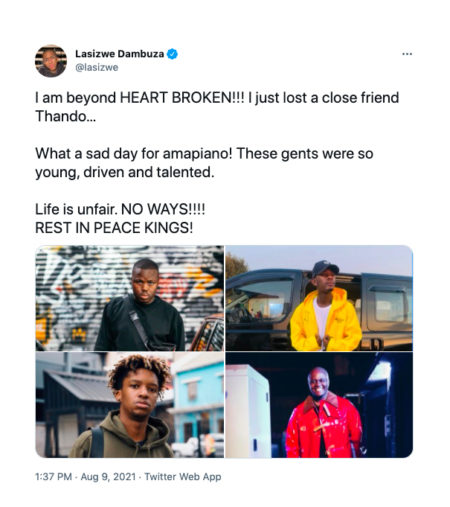Open Lasizwe Dambuza's profile avatar

click(51, 61)
